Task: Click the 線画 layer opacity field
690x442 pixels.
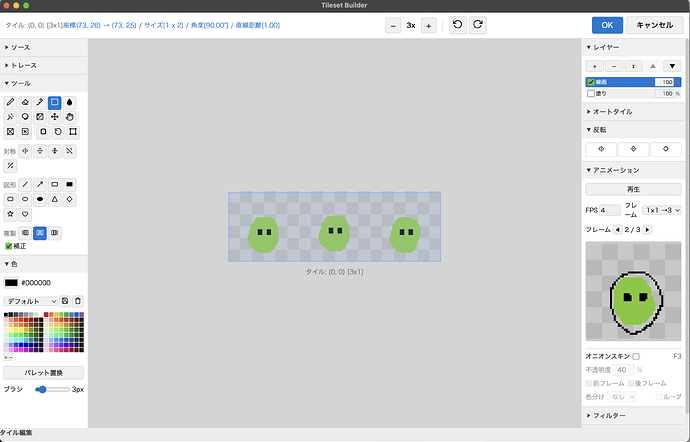Action: pos(664,82)
